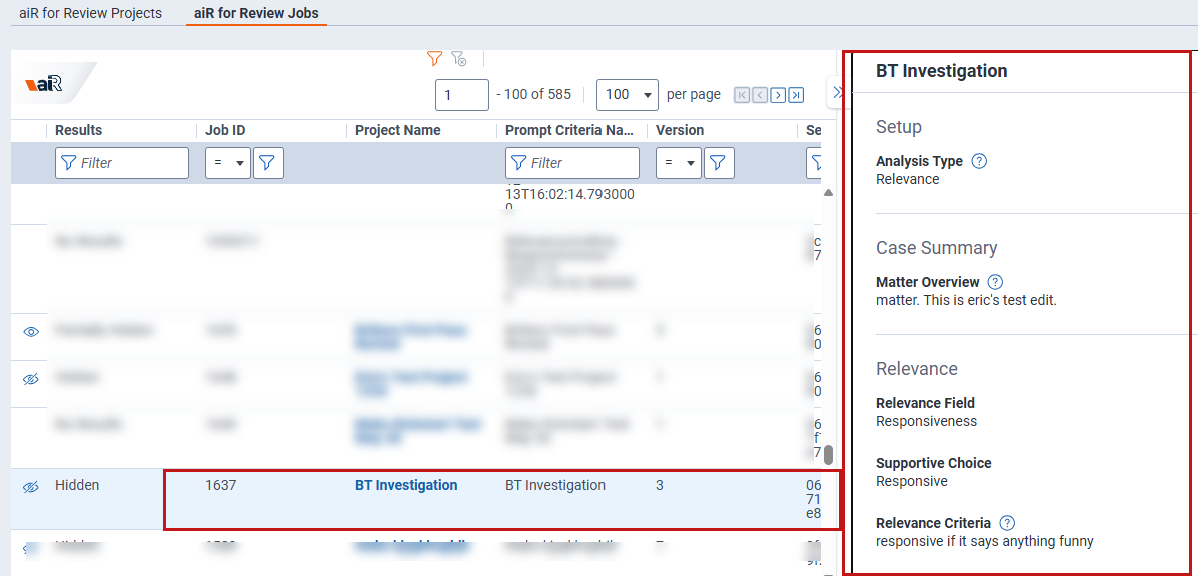
Task: Click the Job ID cell 1637
Action: (221, 485)
